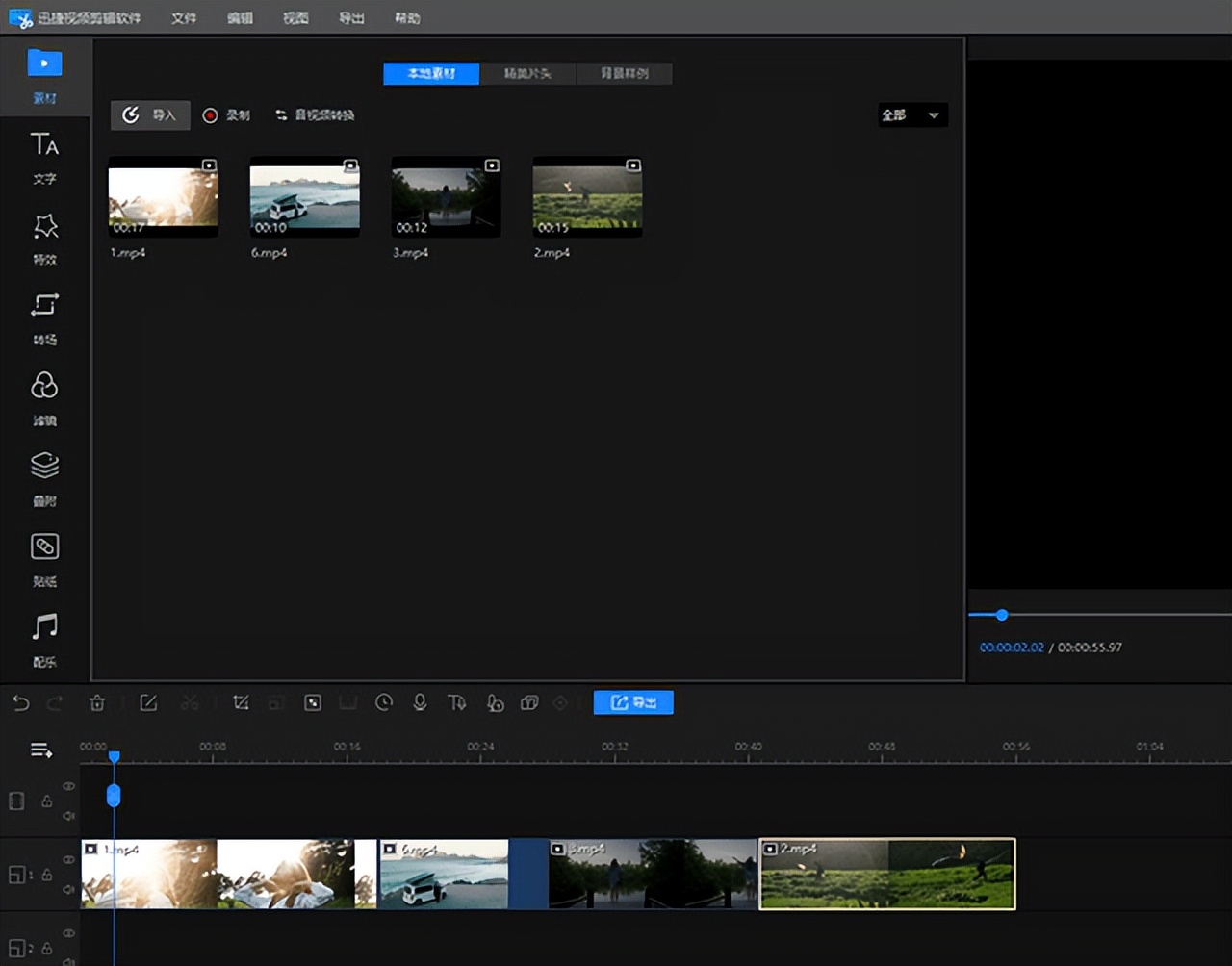The height and width of the screenshot is (966, 1232).
Task: Click the undo arrow in the timeline toolbar
Action: (x=21, y=703)
